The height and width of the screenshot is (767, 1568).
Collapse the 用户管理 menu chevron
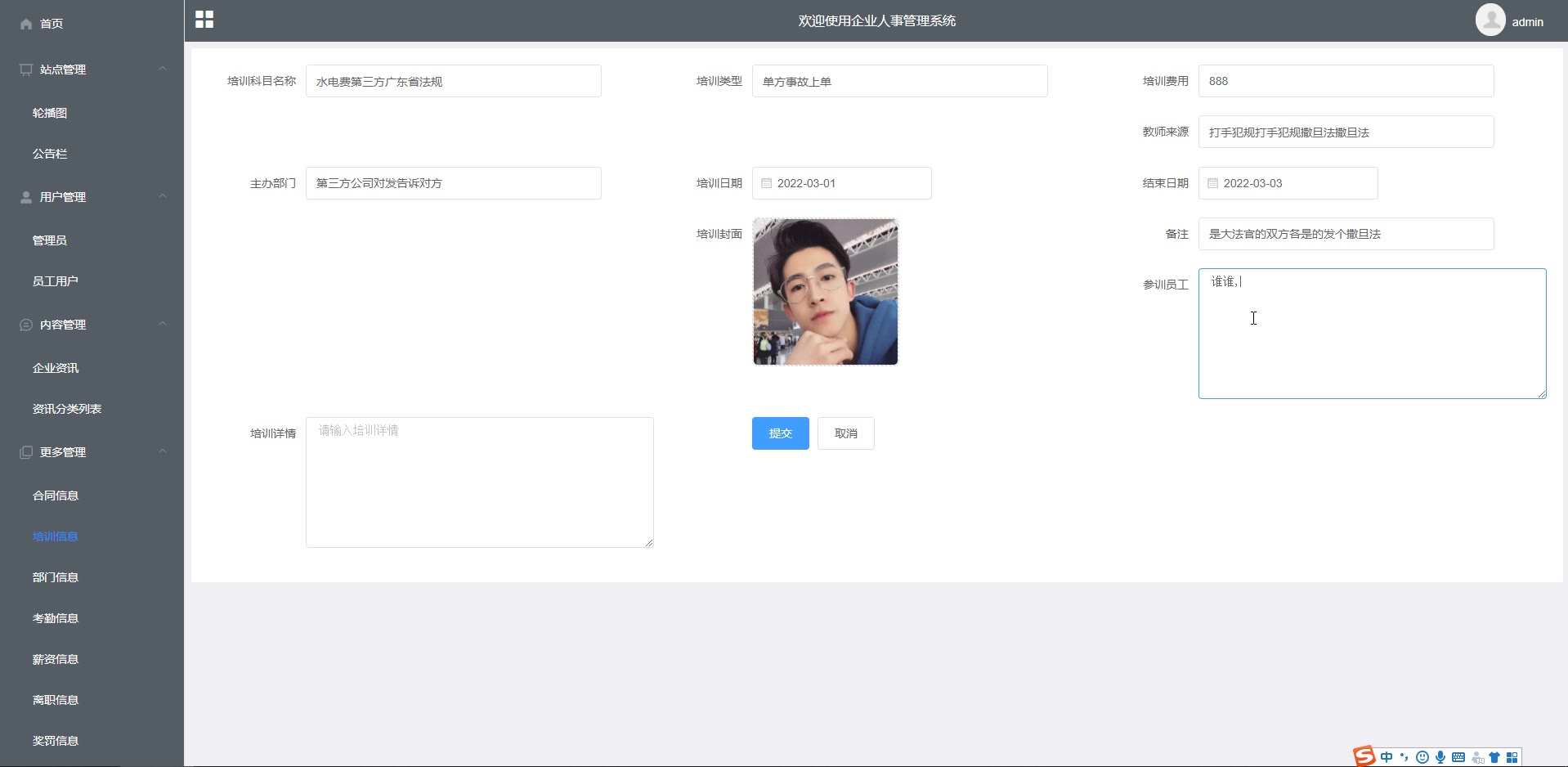pyautogui.click(x=163, y=196)
